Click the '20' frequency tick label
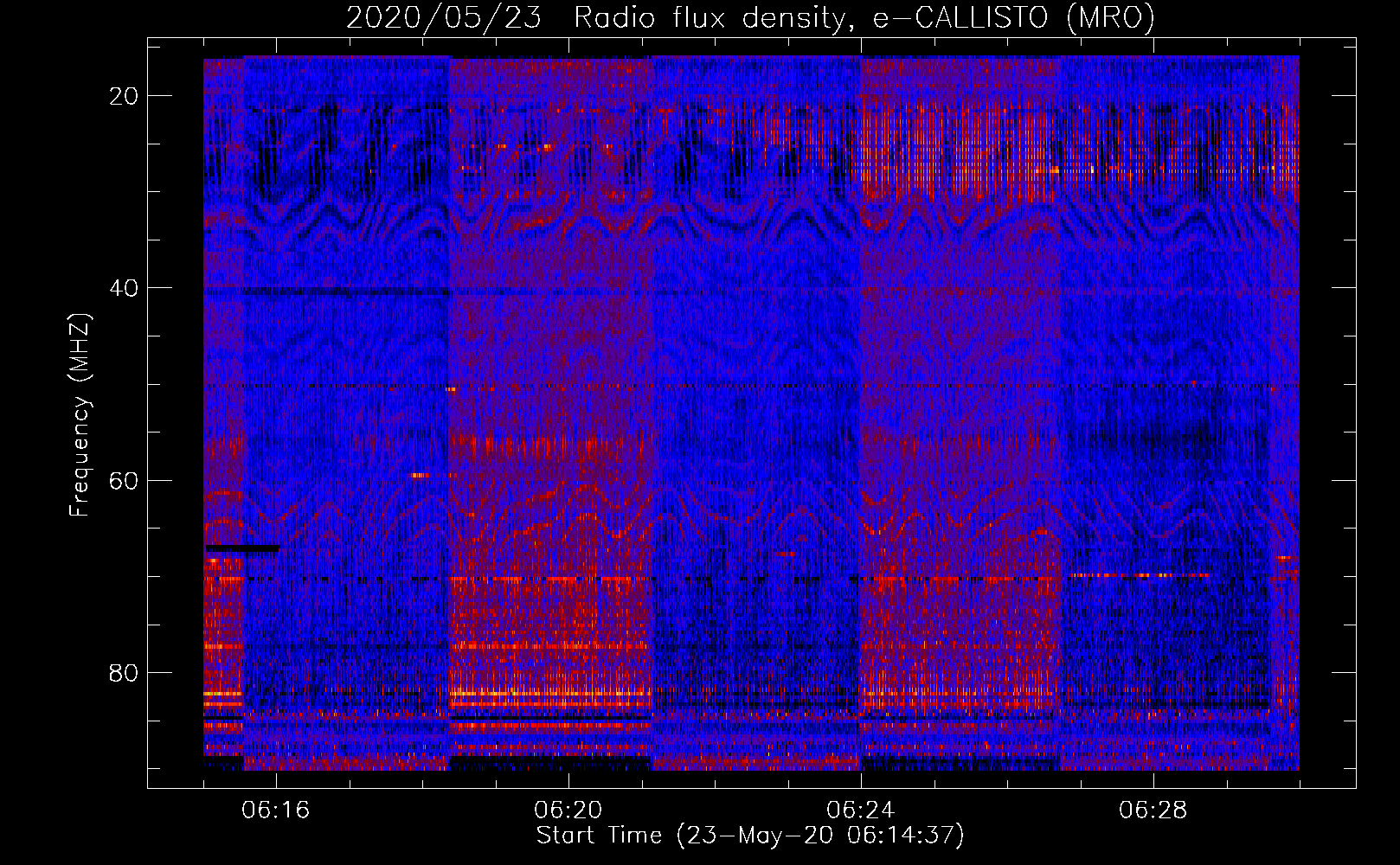1400x865 pixels. [125, 96]
